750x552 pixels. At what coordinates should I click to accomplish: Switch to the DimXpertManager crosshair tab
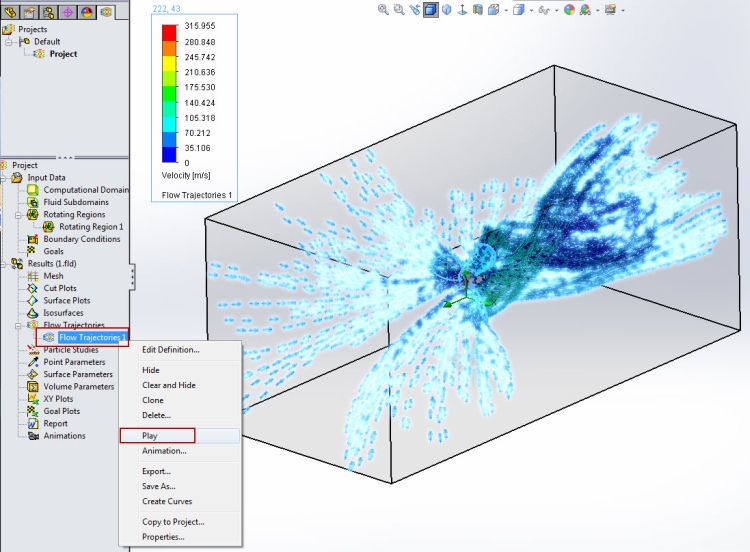point(67,12)
